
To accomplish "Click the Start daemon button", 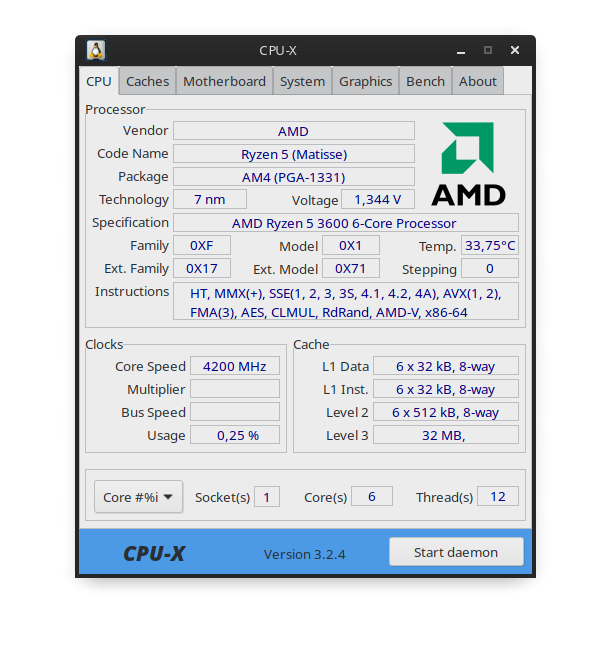I will pyautogui.click(x=456, y=552).
